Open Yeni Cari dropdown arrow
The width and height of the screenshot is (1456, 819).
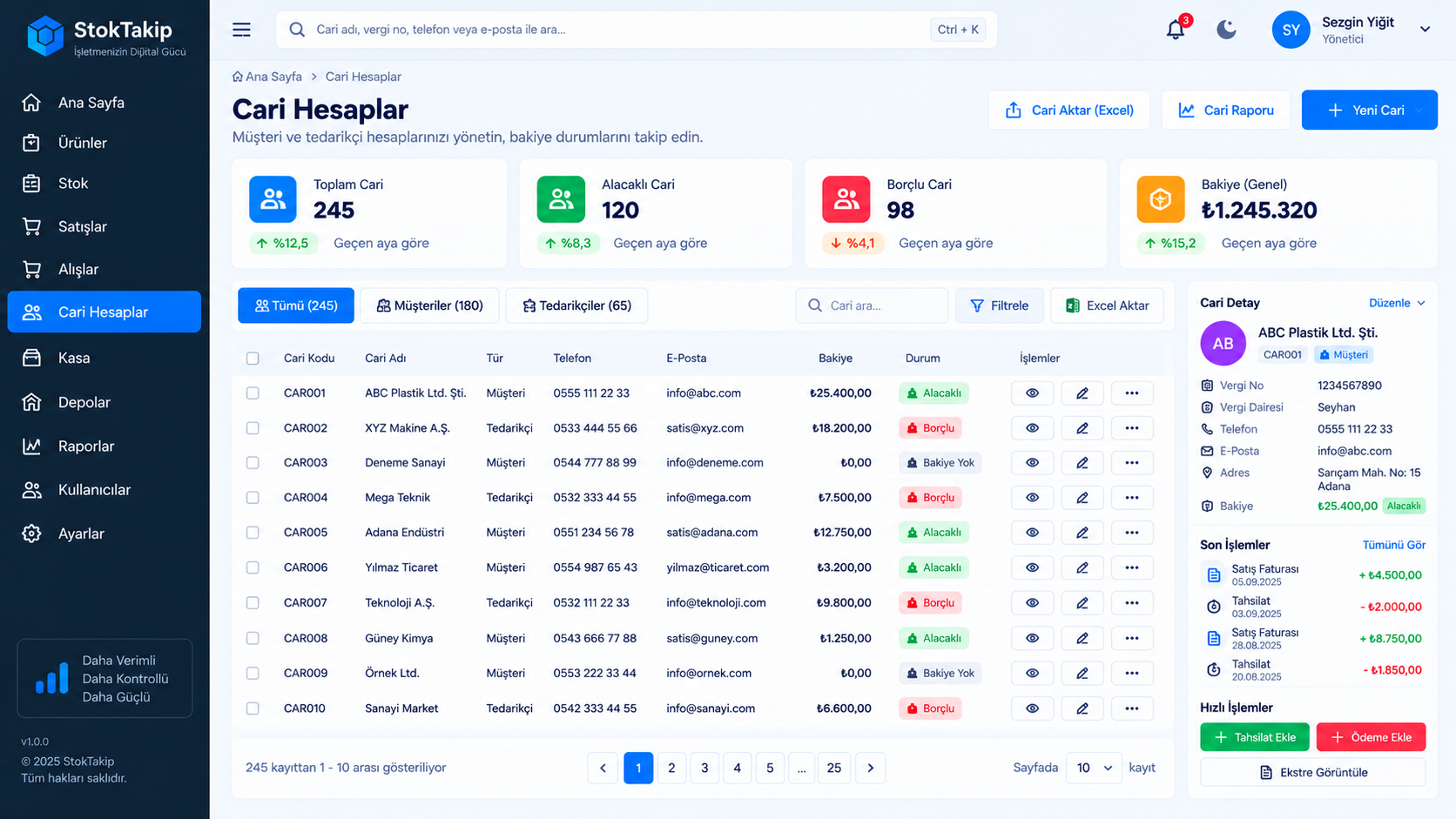tap(1421, 111)
